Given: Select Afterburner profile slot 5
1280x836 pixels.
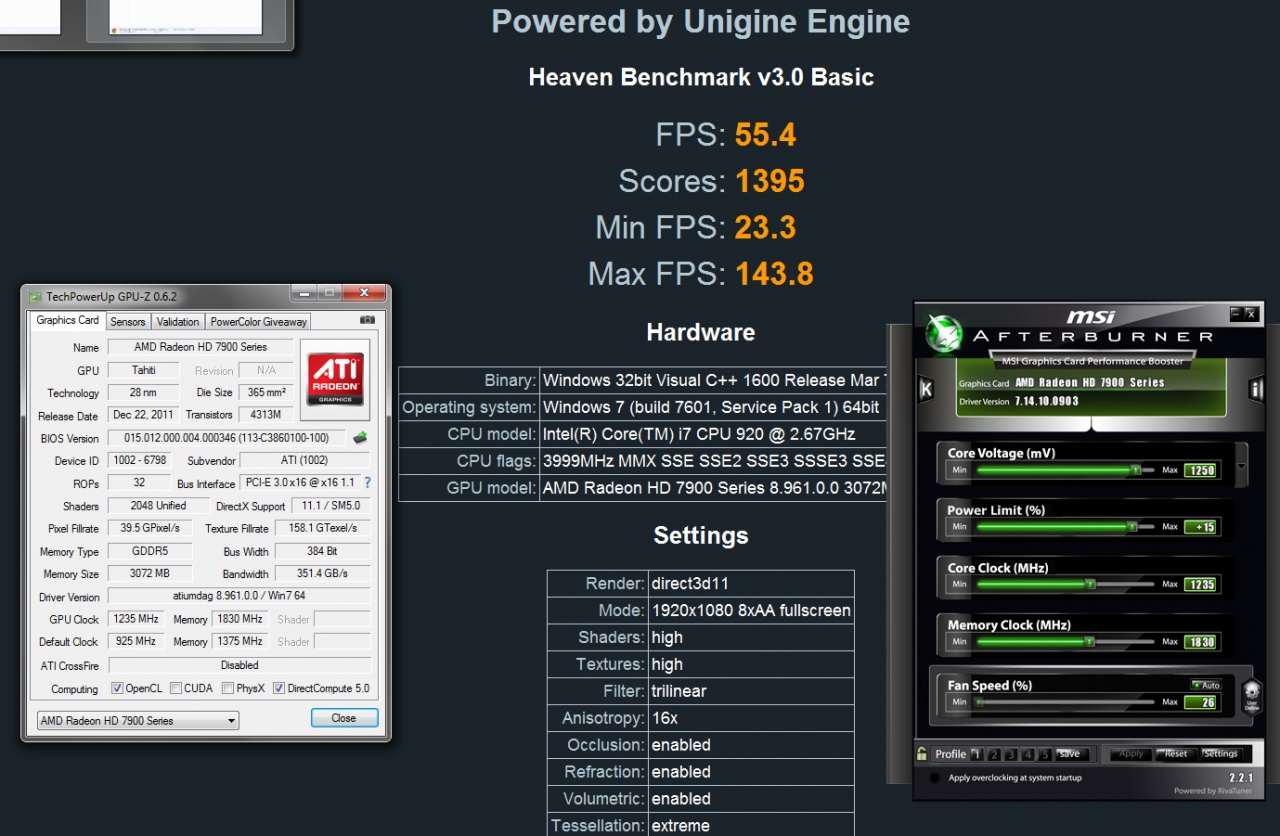Looking at the screenshot, I should coord(1045,754).
